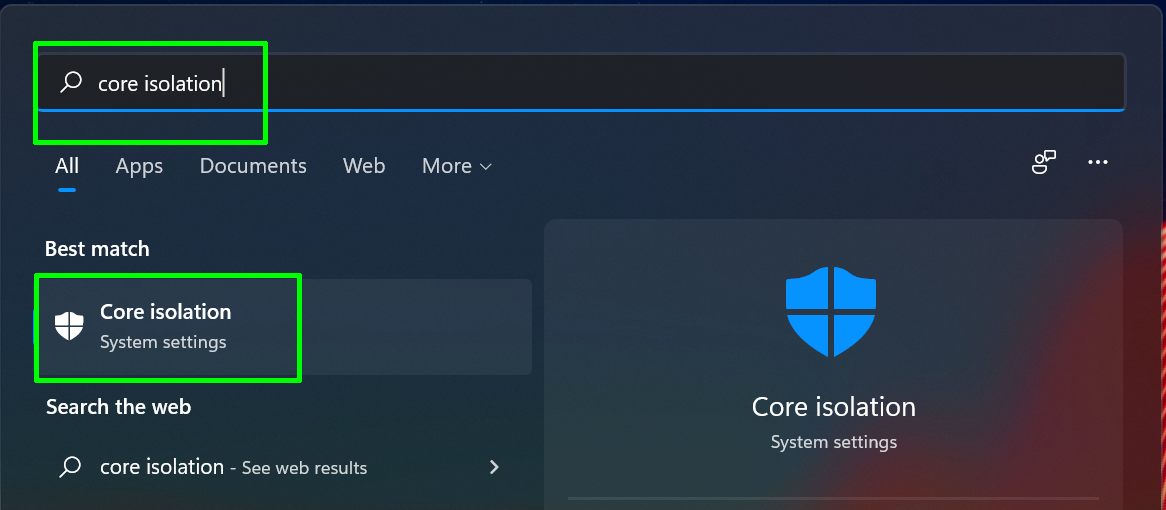Open the three-dot options menu
1166x510 pixels.
(1098, 162)
